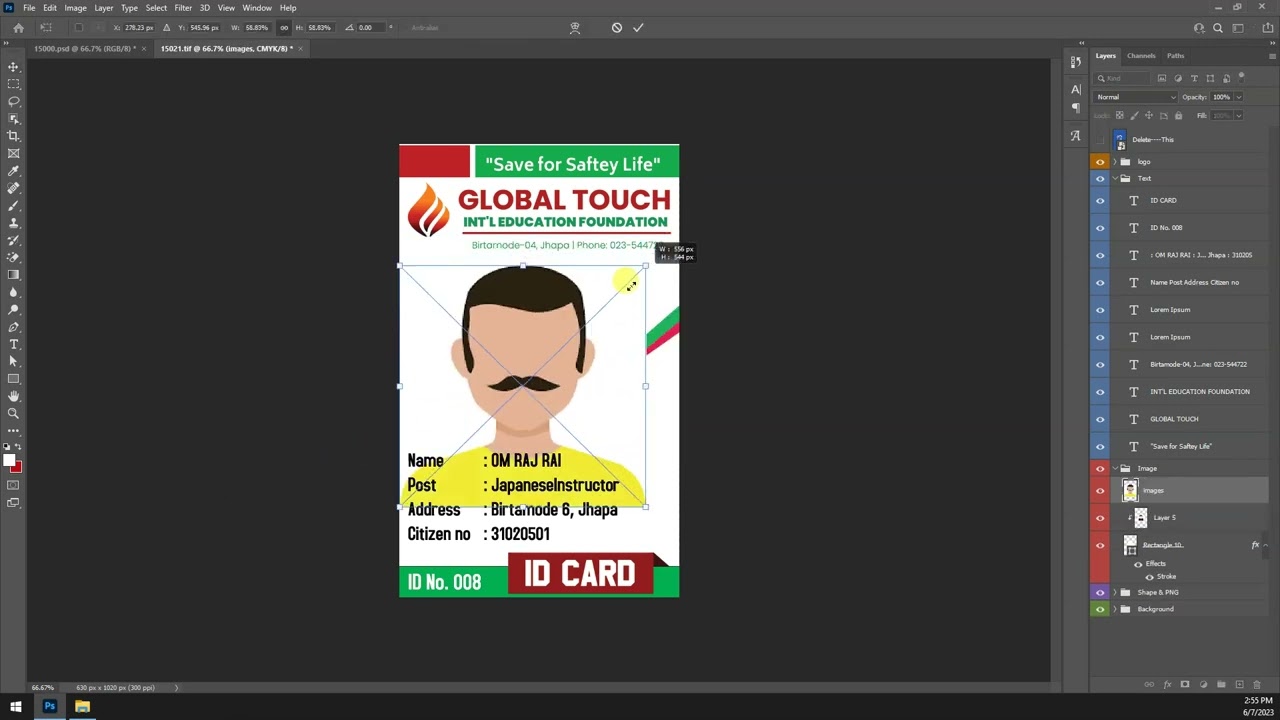Select the Eyedropper tool
The width and height of the screenshot is (1280, 720).
[13, 171]
